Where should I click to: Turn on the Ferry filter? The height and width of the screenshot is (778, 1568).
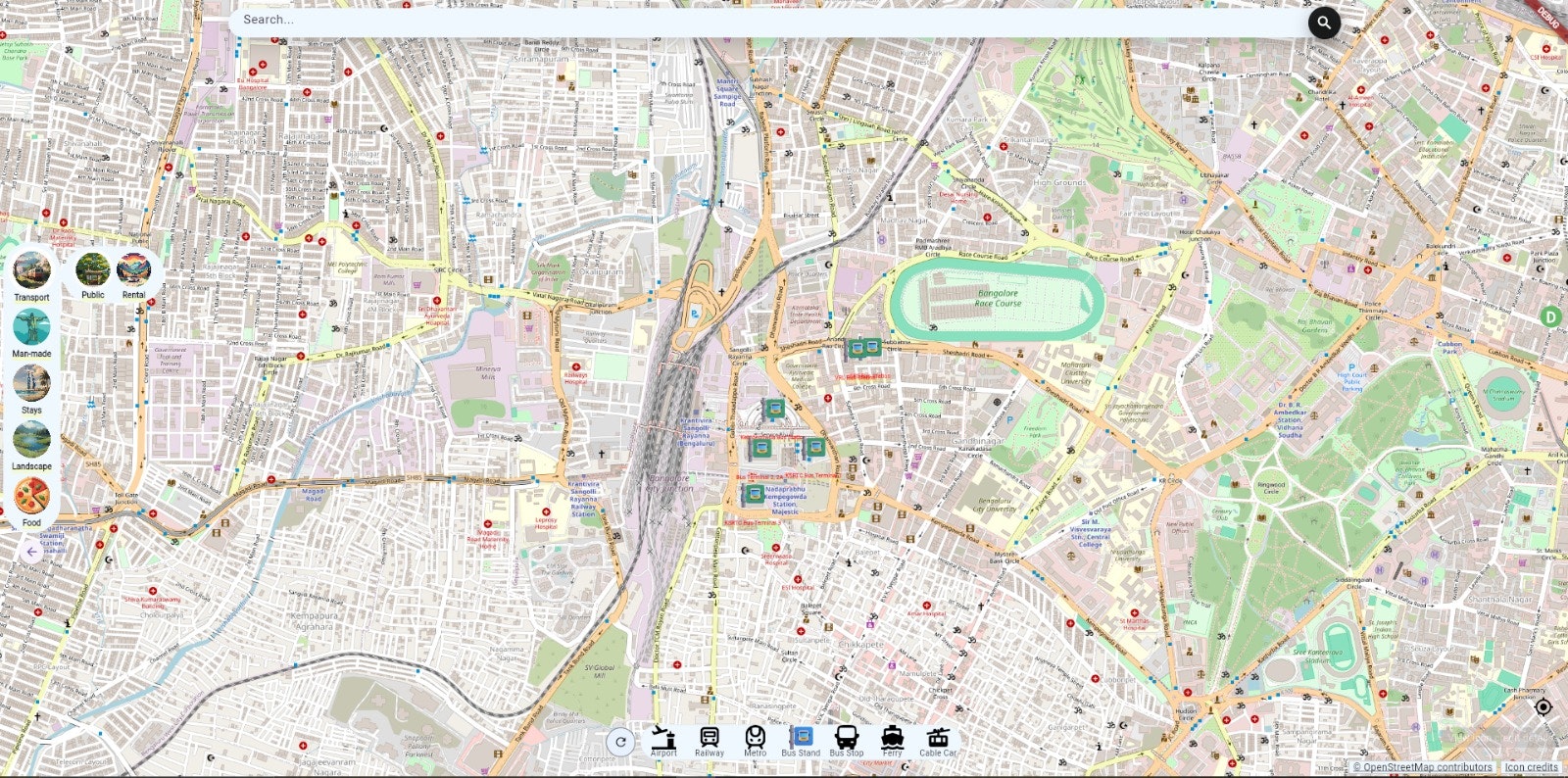[x=892, y=740]
